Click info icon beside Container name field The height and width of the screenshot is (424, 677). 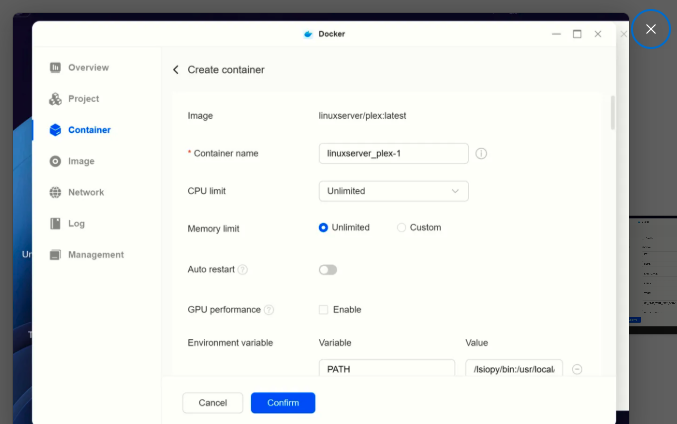point(481,153)
